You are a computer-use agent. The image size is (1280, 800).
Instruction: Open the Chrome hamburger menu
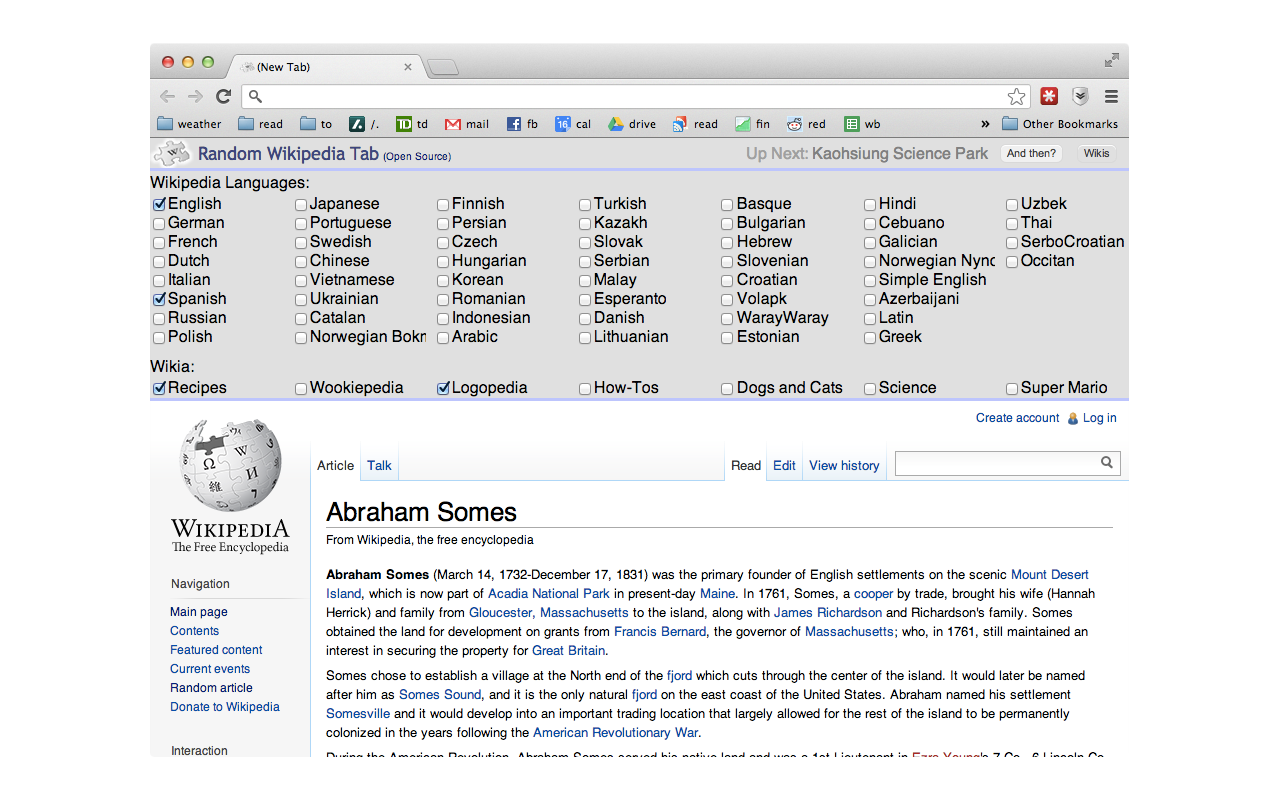click(x=1111, y=97)
